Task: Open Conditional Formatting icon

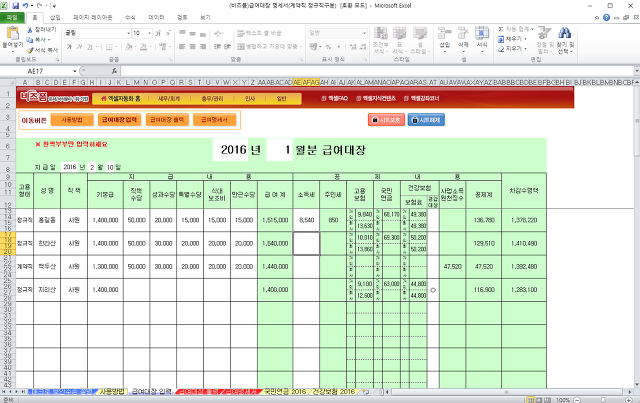Action: click(380, 33)
